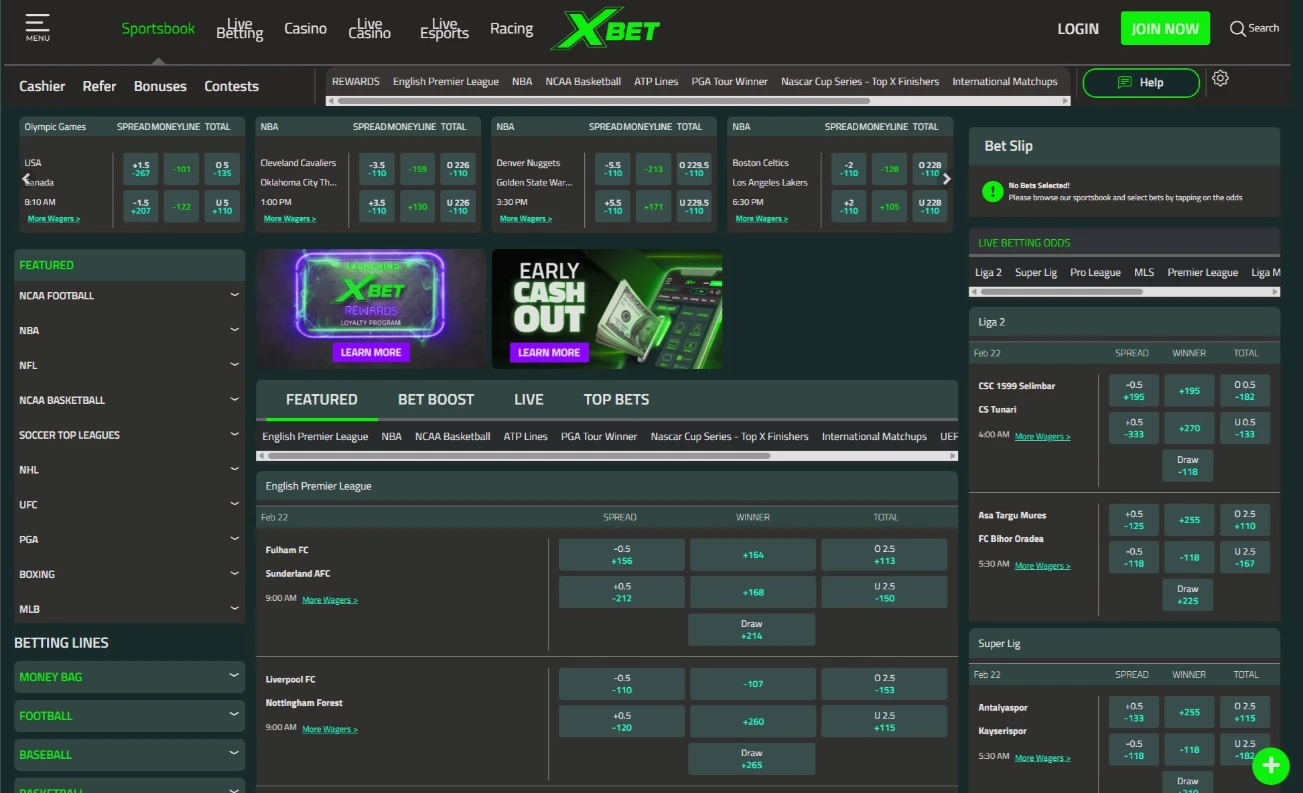Image resolution: width=1303 pixels, height=793 pixels.
Task: Expand SOCCER TOP LEAGUES section
Action: pos(130,435)
